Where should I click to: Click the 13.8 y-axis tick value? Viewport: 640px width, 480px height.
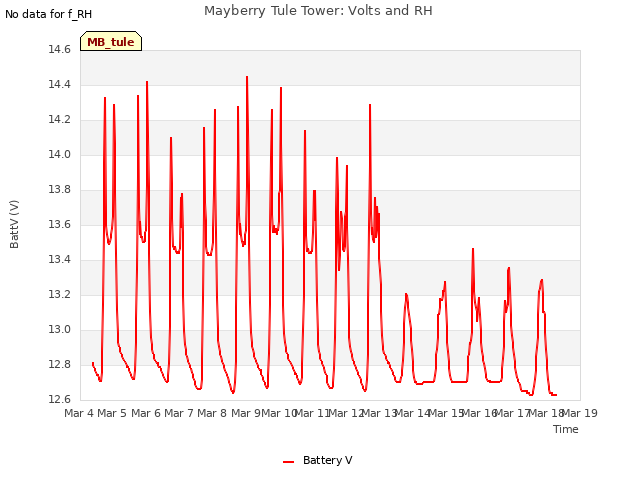[60, 190]
